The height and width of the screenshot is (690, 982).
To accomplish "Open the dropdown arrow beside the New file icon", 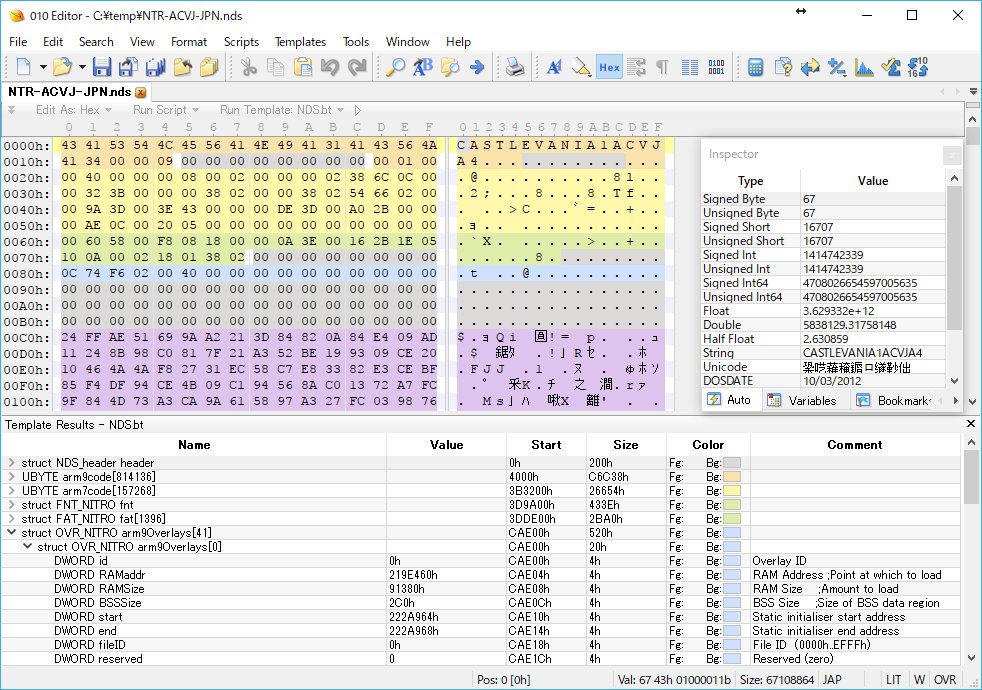I will click(43, 67).
